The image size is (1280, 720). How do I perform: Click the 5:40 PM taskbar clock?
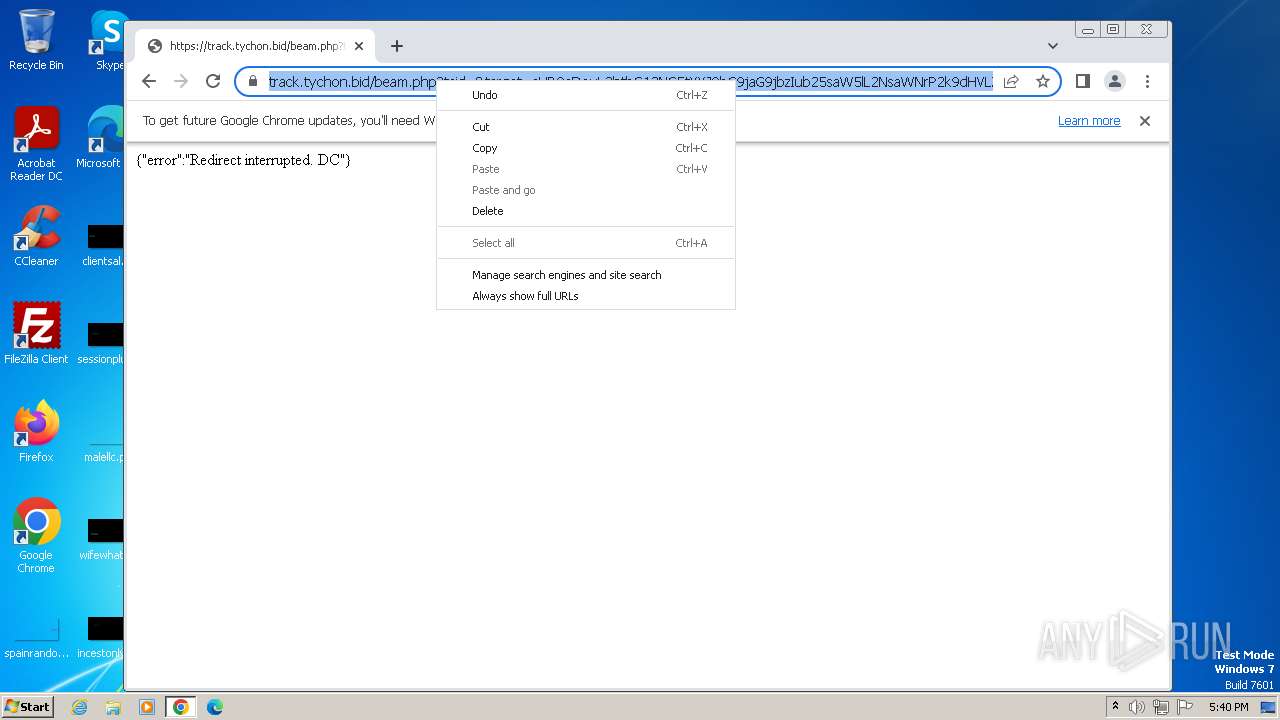click(x=1228, y=707)
